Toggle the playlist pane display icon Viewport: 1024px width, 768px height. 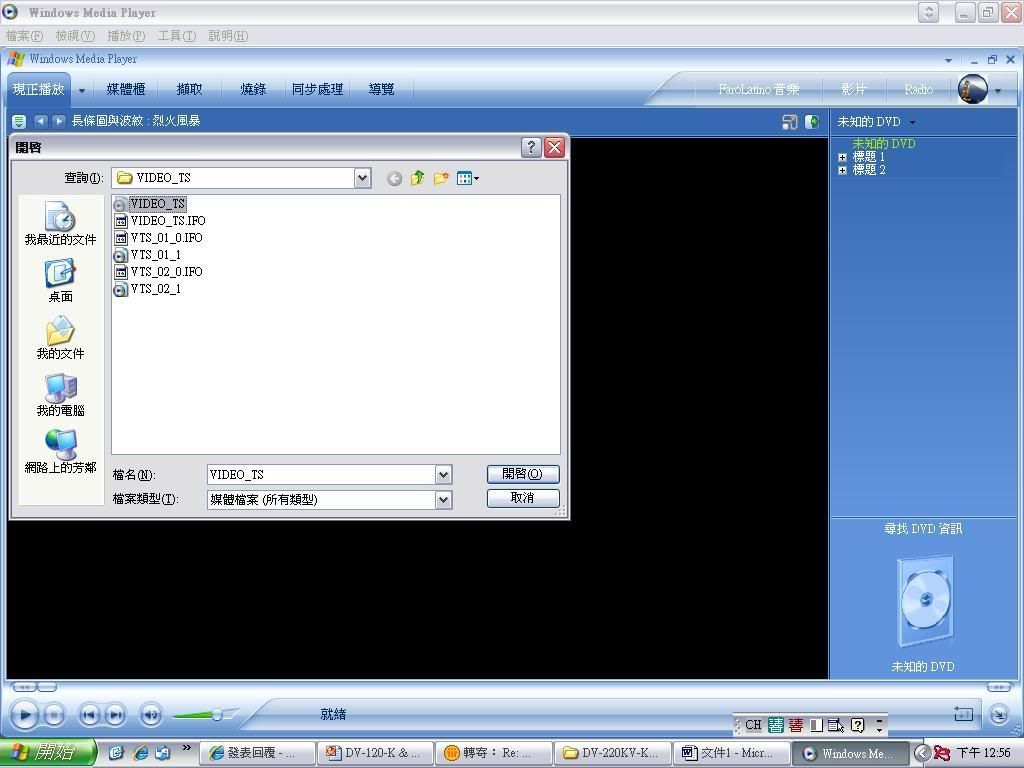pos(812,121)
